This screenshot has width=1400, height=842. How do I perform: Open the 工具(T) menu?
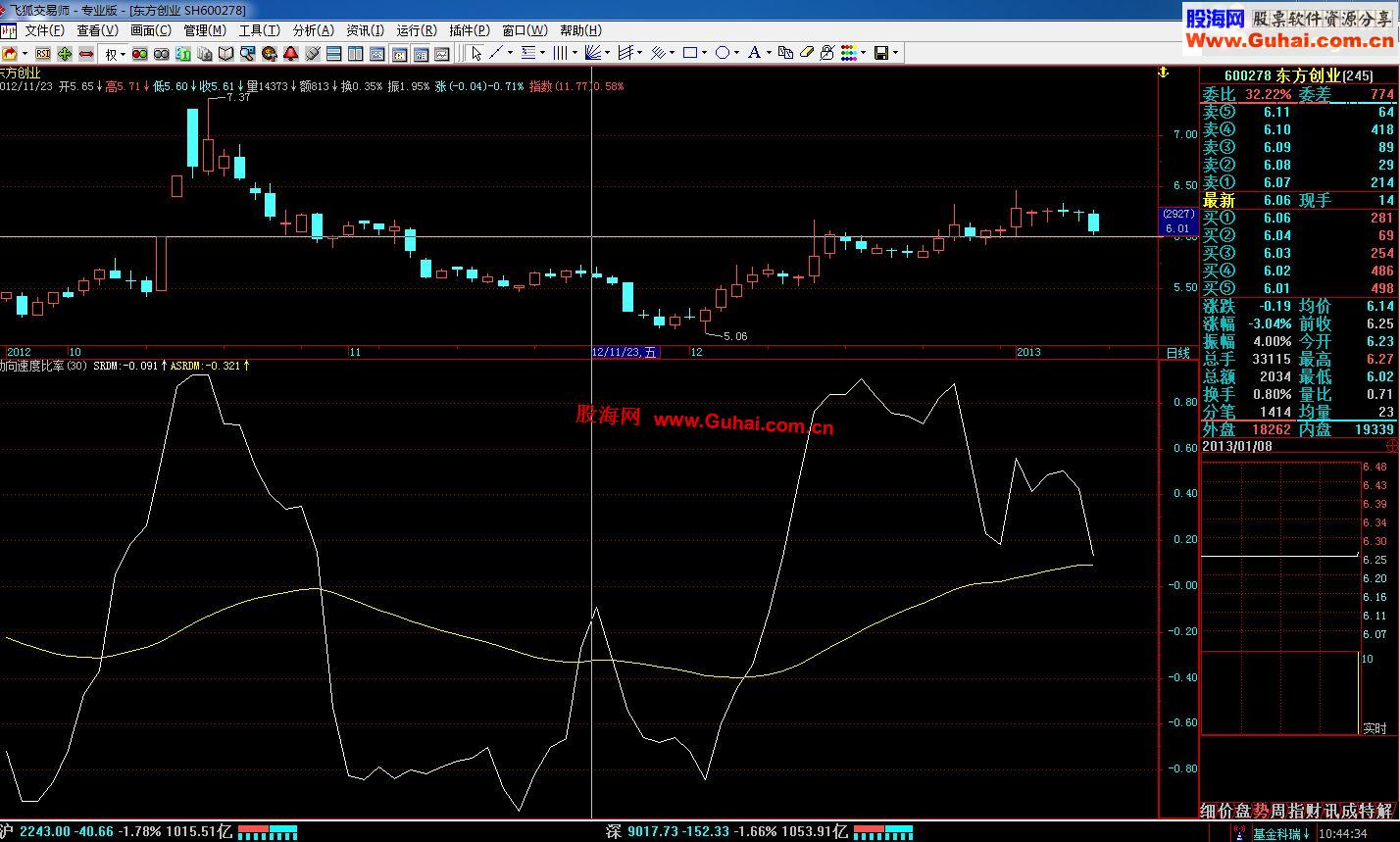[x=259, y=30]
